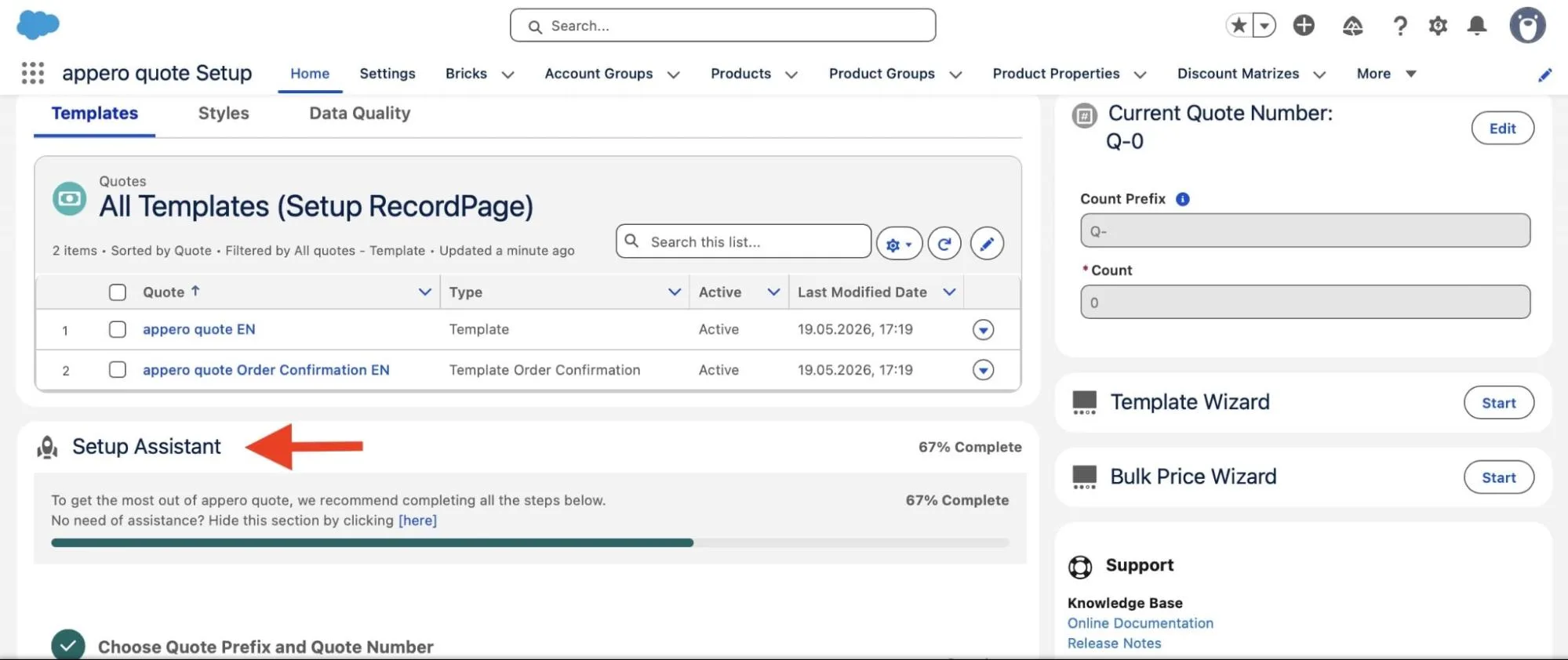The height and width of the screenshot is (660, 1568).
Task: Check the box for appero quote EN
Action: 118,329
